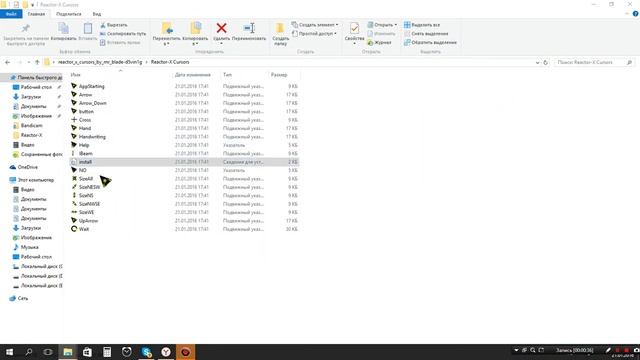This screenshot has height=360, width=640.
Task: Click the Переименовать (Rename) ribbon icon
Action: click(x=249, y=28)
